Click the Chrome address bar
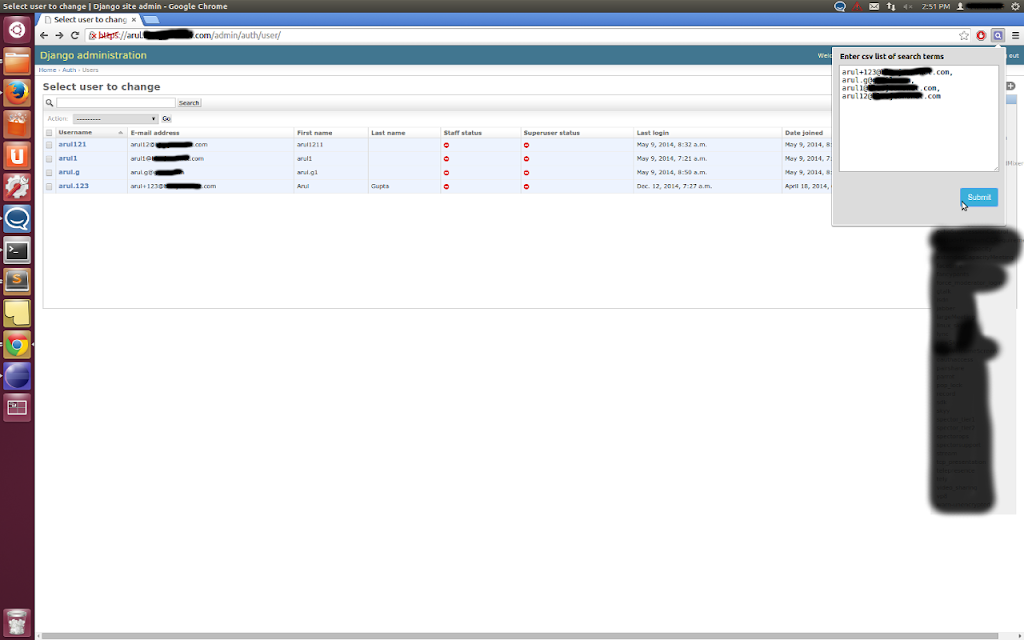Viewport: 1024px width, 640px height. coord(522,35)
